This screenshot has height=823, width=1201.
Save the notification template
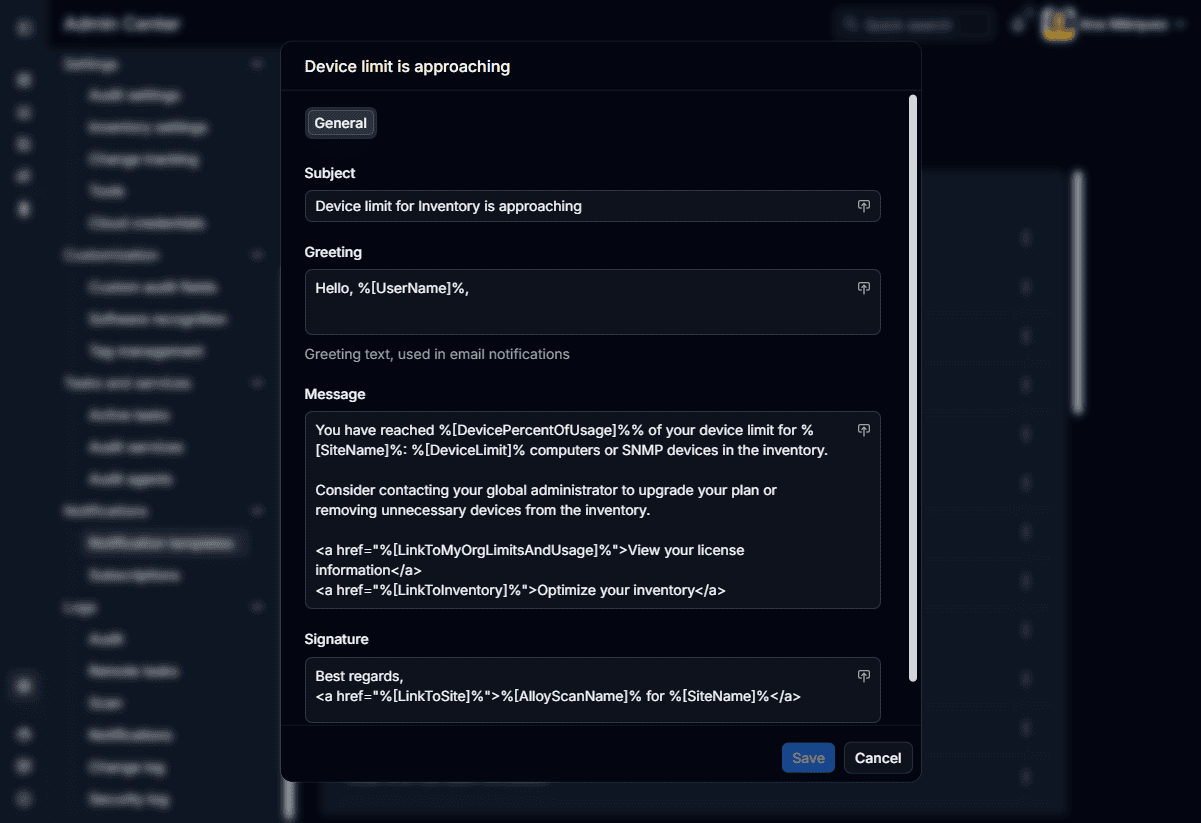[808, 758]
